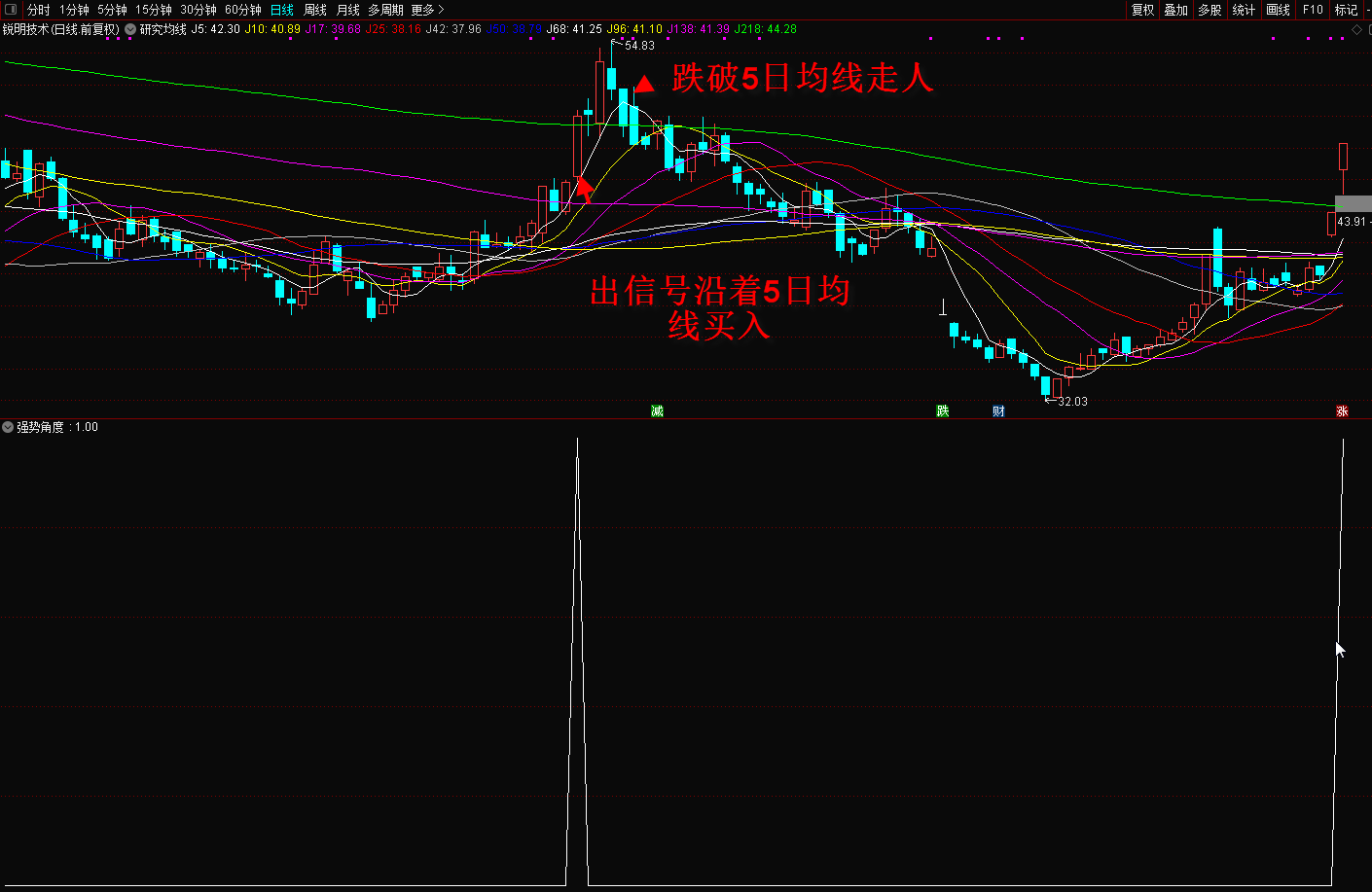Click the 多股 multi-stock button
1372x892 pixels.
pos(1210,10)
